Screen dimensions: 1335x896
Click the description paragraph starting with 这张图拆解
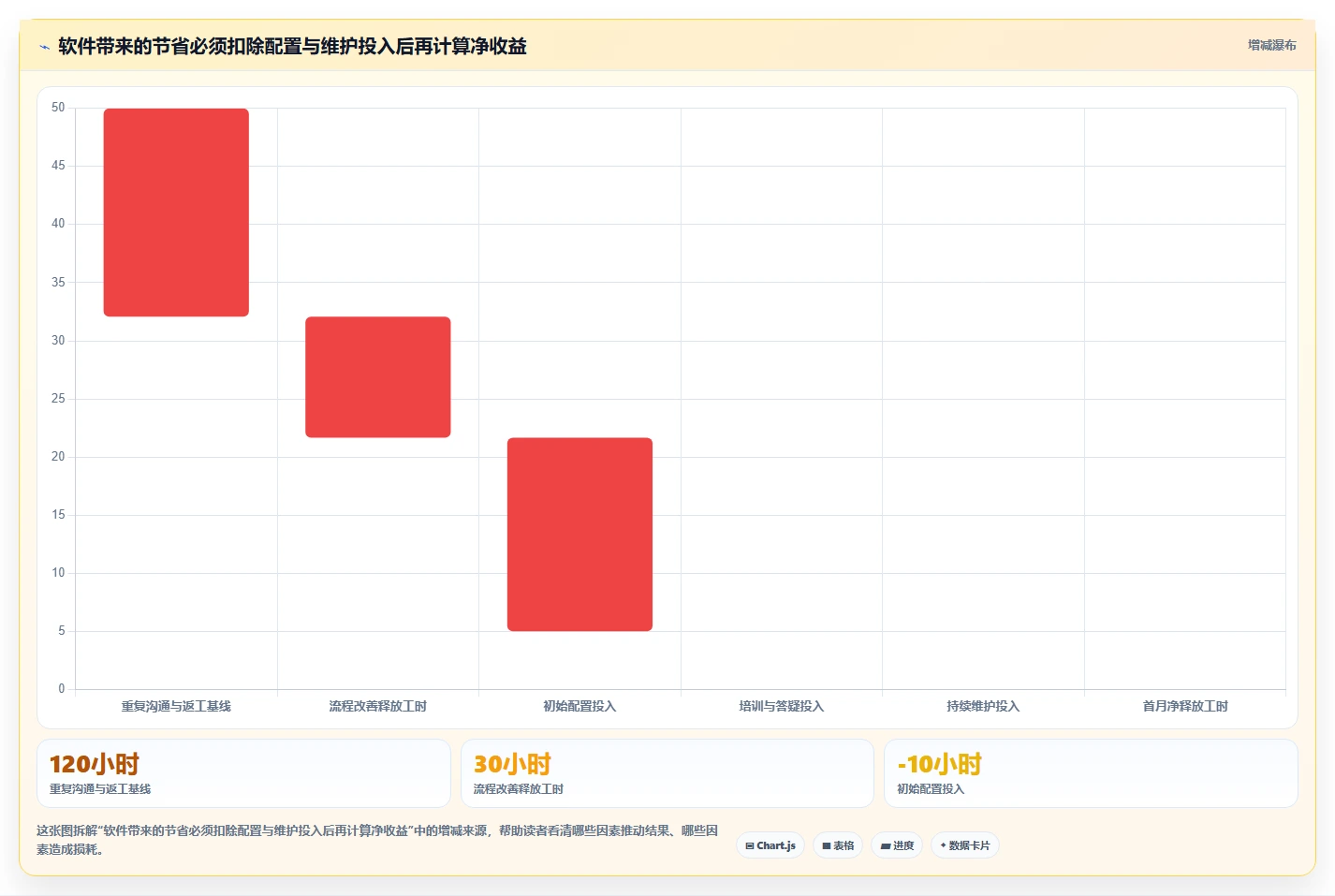[377, 840]
